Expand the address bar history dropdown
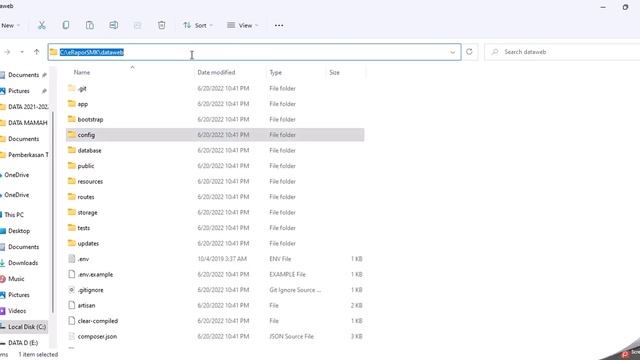 (452, 52)
